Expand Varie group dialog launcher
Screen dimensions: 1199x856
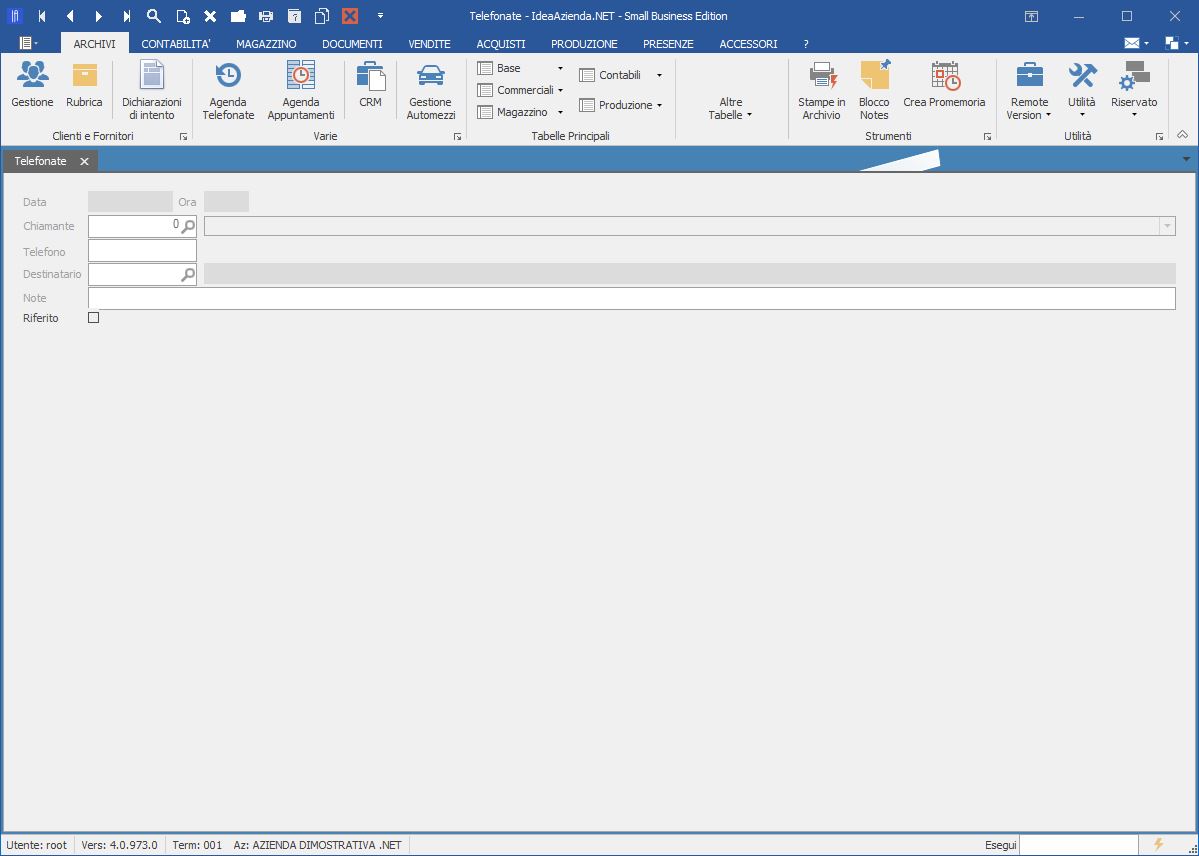[457, 137]
